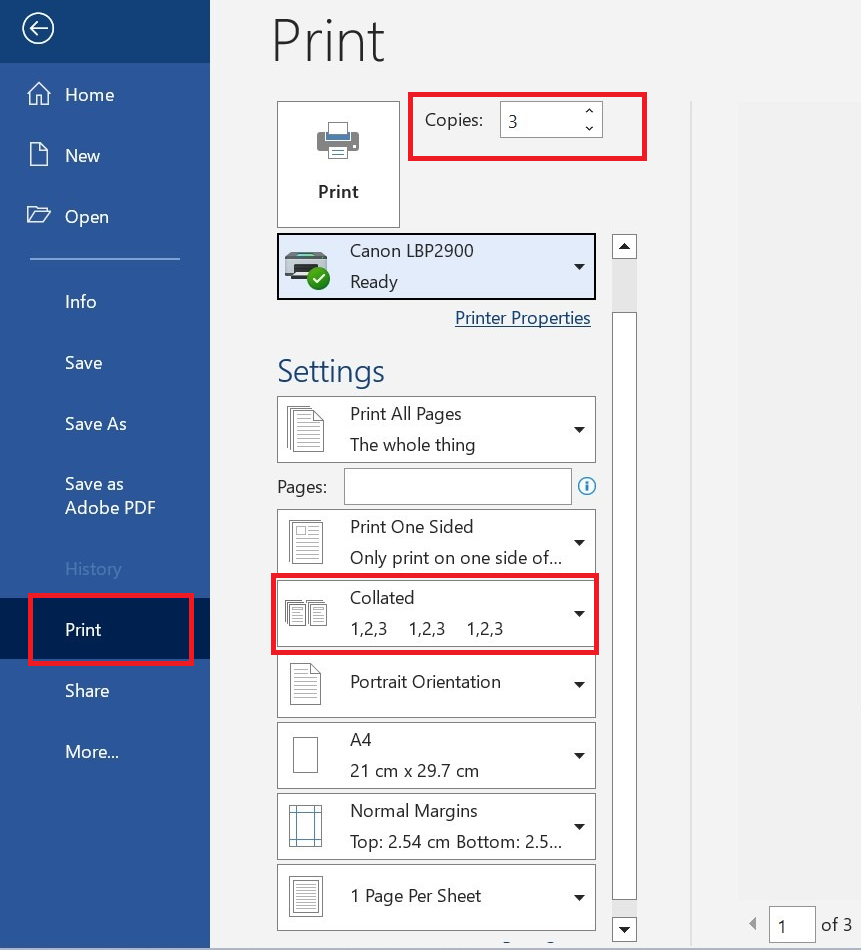The width and height of the screenshot is (861, 950).
Task: Click the settings scrollbar down arrow
Action: (x=624, y=929)
